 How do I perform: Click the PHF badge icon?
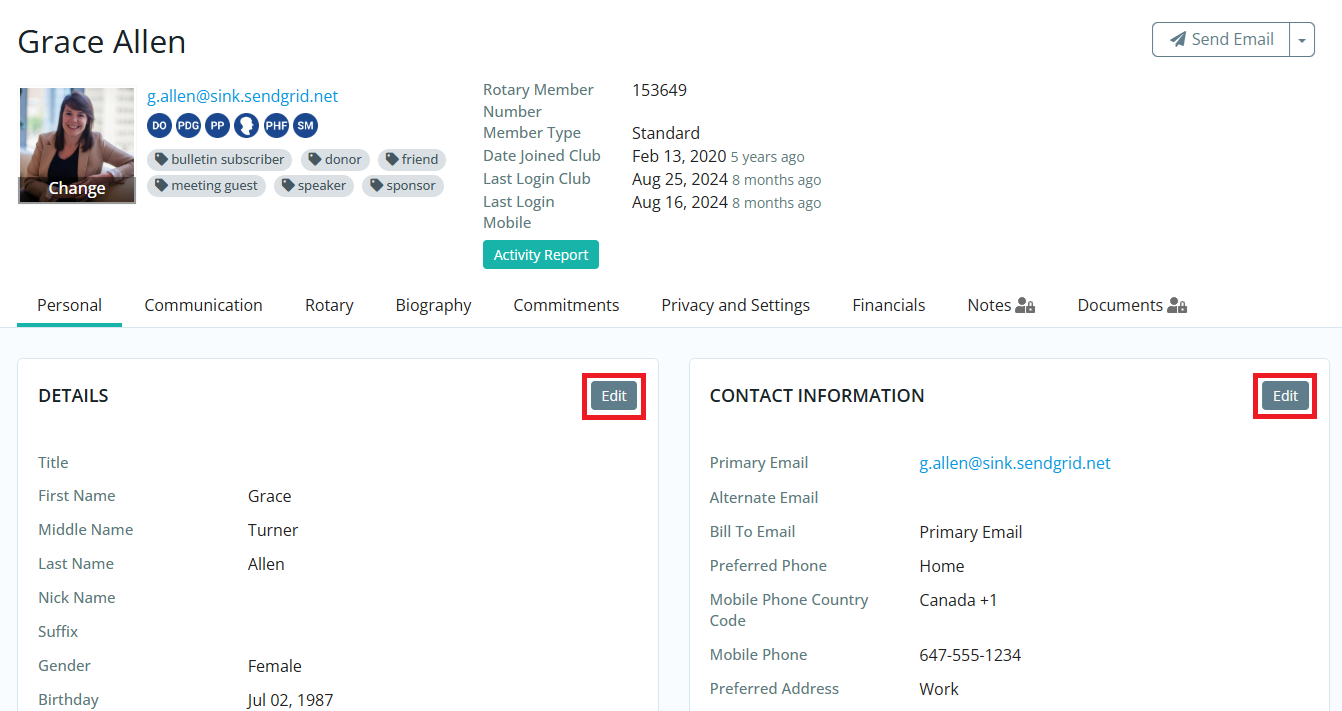click(x=276, y=126)
